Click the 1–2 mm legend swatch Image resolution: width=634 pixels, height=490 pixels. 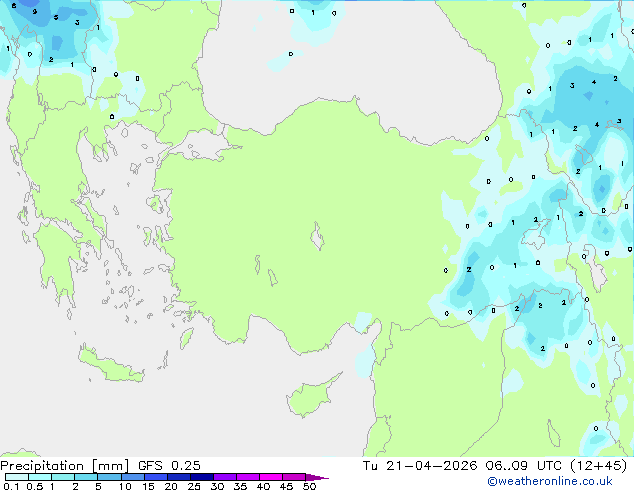pyautogui.click(x=63, y=477)
